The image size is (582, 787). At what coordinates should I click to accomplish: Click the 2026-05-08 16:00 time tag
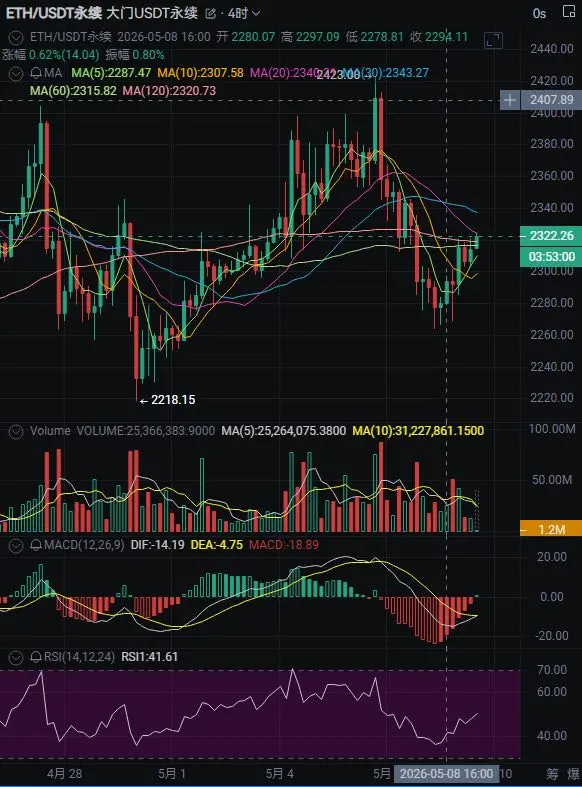pyautogui.click(x=446, y=773)
